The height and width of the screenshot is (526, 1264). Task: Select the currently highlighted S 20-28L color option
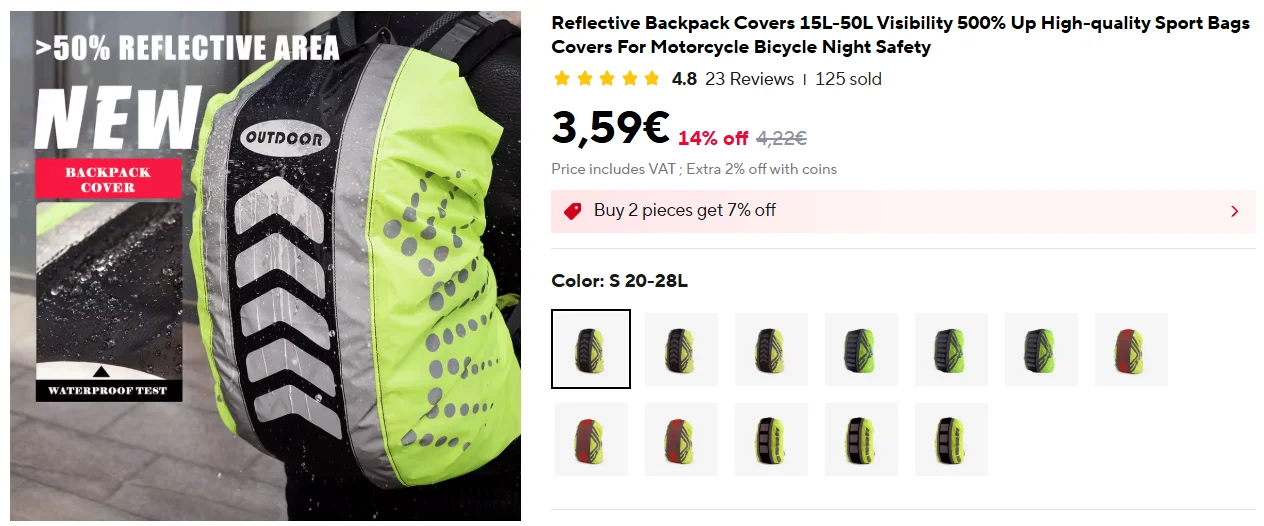[591, 349]
